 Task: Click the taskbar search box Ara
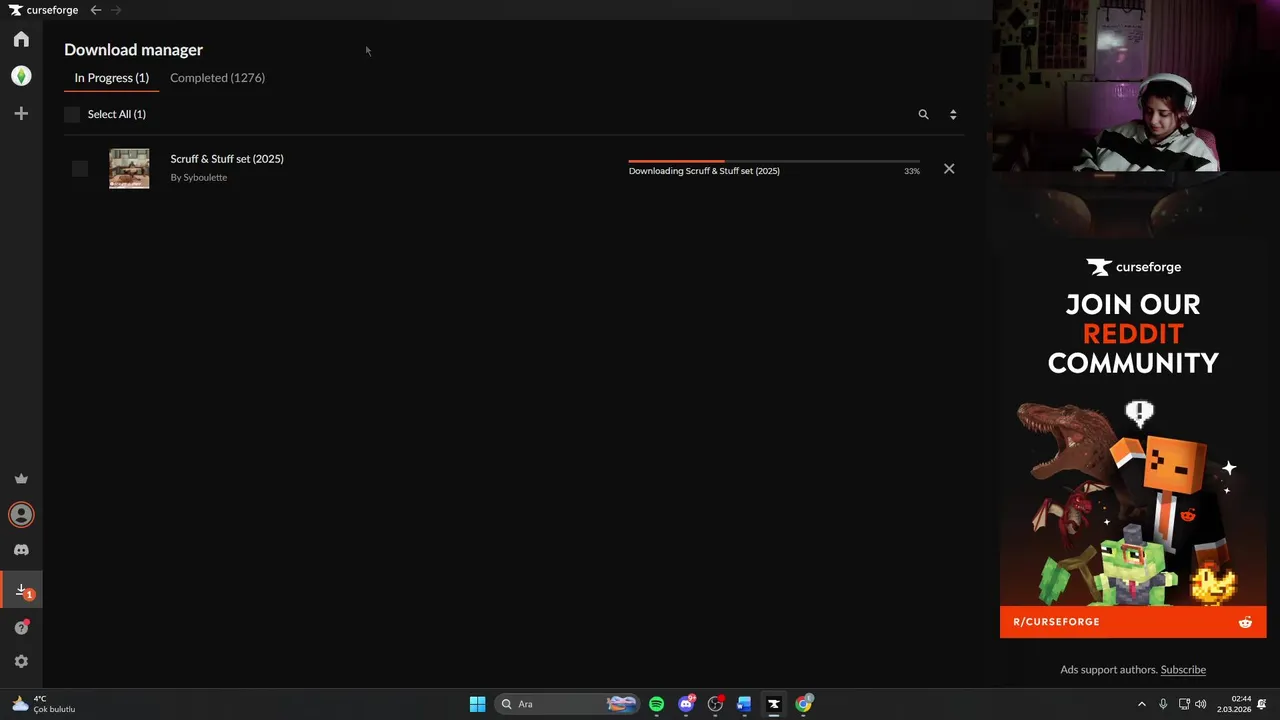(x=567, y=704)
